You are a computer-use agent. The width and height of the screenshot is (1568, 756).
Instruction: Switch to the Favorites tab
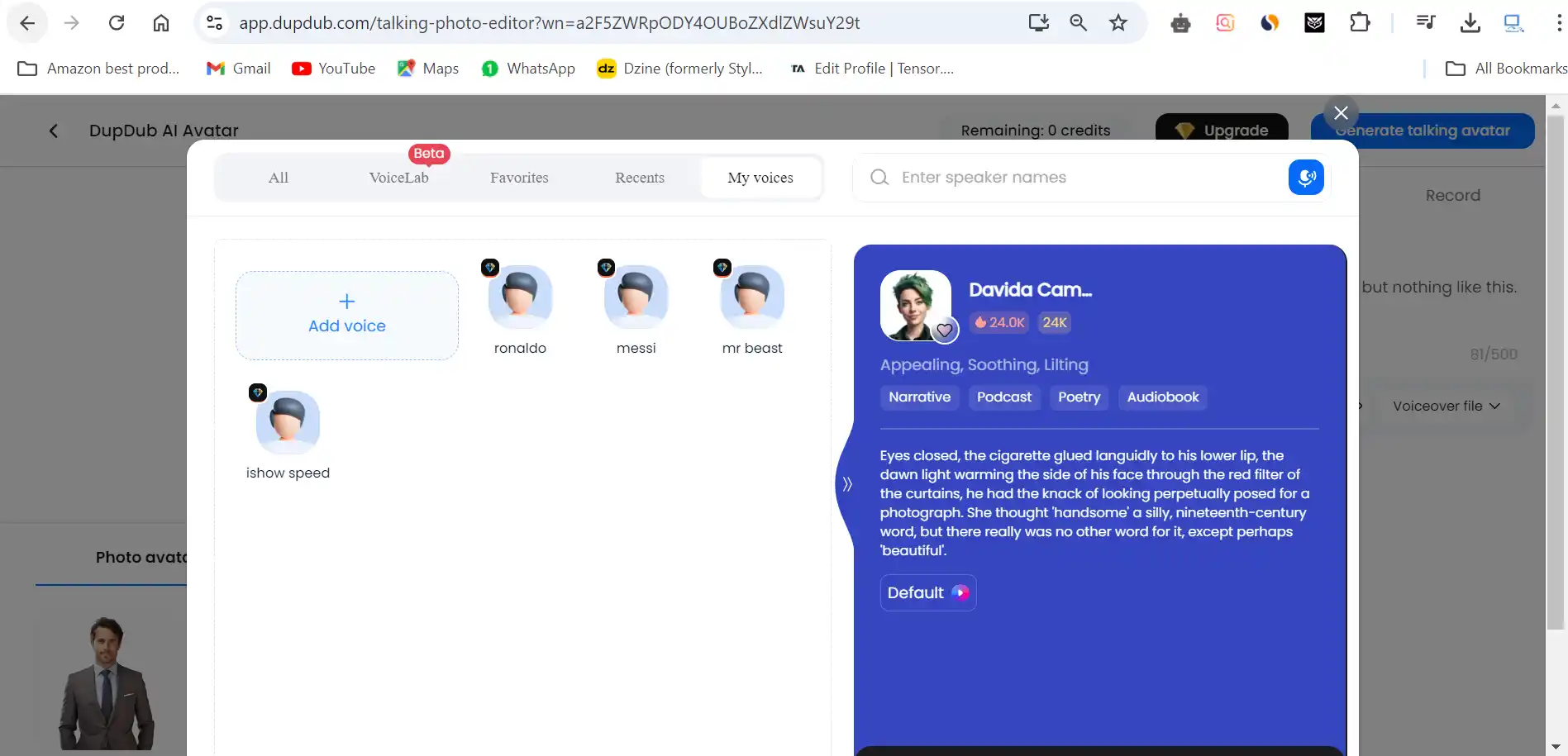coord(519,178)
